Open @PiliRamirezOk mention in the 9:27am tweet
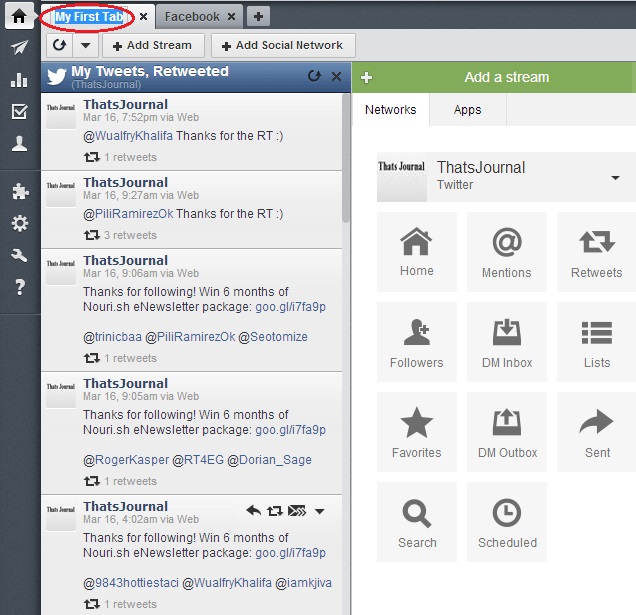Image resolution: width=636 pixels, height=615 pixels. [128, 213]
